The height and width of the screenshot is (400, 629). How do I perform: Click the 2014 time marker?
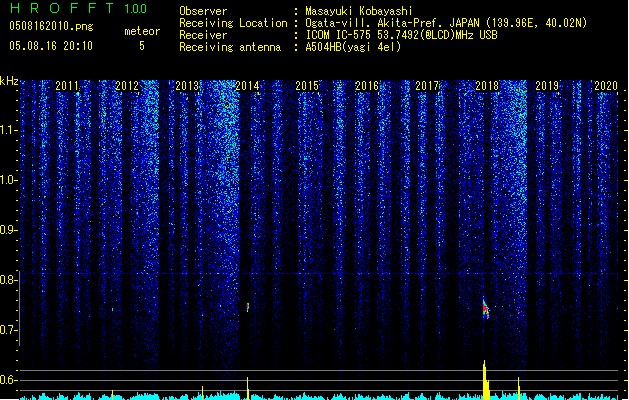[x=247, y=86]
